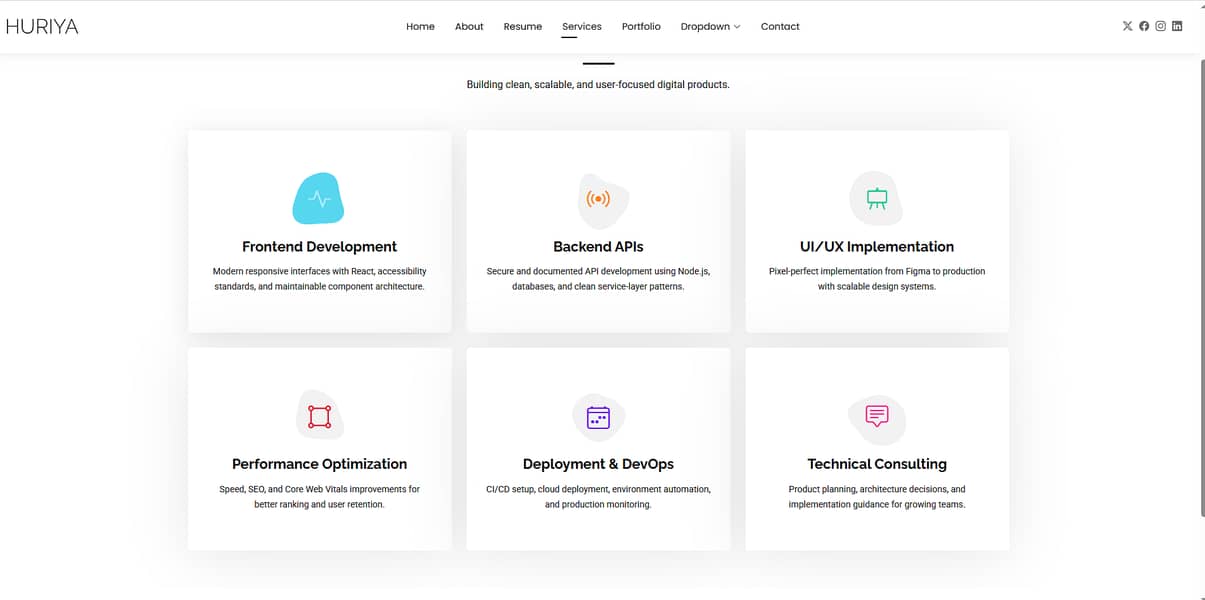
Task: Open the About section
Action: tap(468, 26)
